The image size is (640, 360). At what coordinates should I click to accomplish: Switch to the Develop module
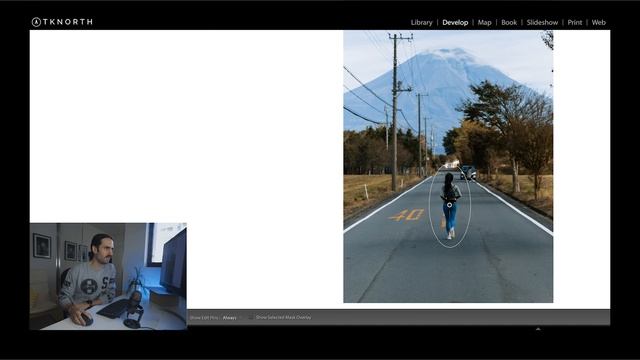pyautogui.click(x=455, y=22)
